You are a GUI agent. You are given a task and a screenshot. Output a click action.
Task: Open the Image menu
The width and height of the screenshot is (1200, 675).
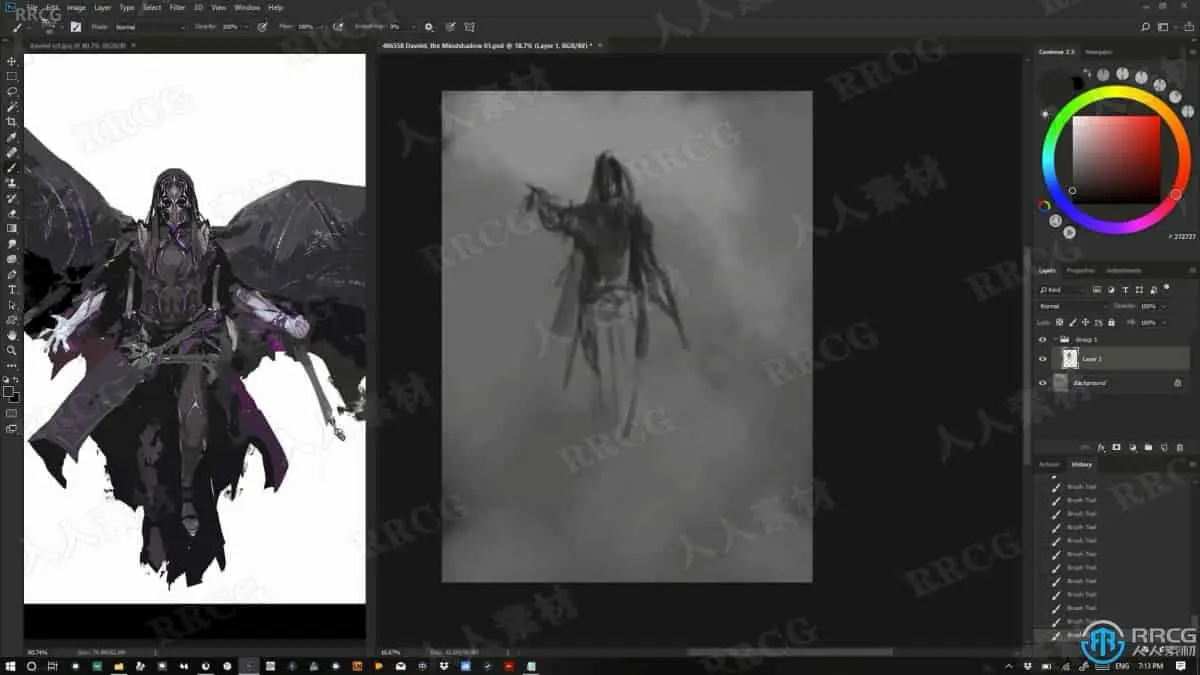click(76, 7)
